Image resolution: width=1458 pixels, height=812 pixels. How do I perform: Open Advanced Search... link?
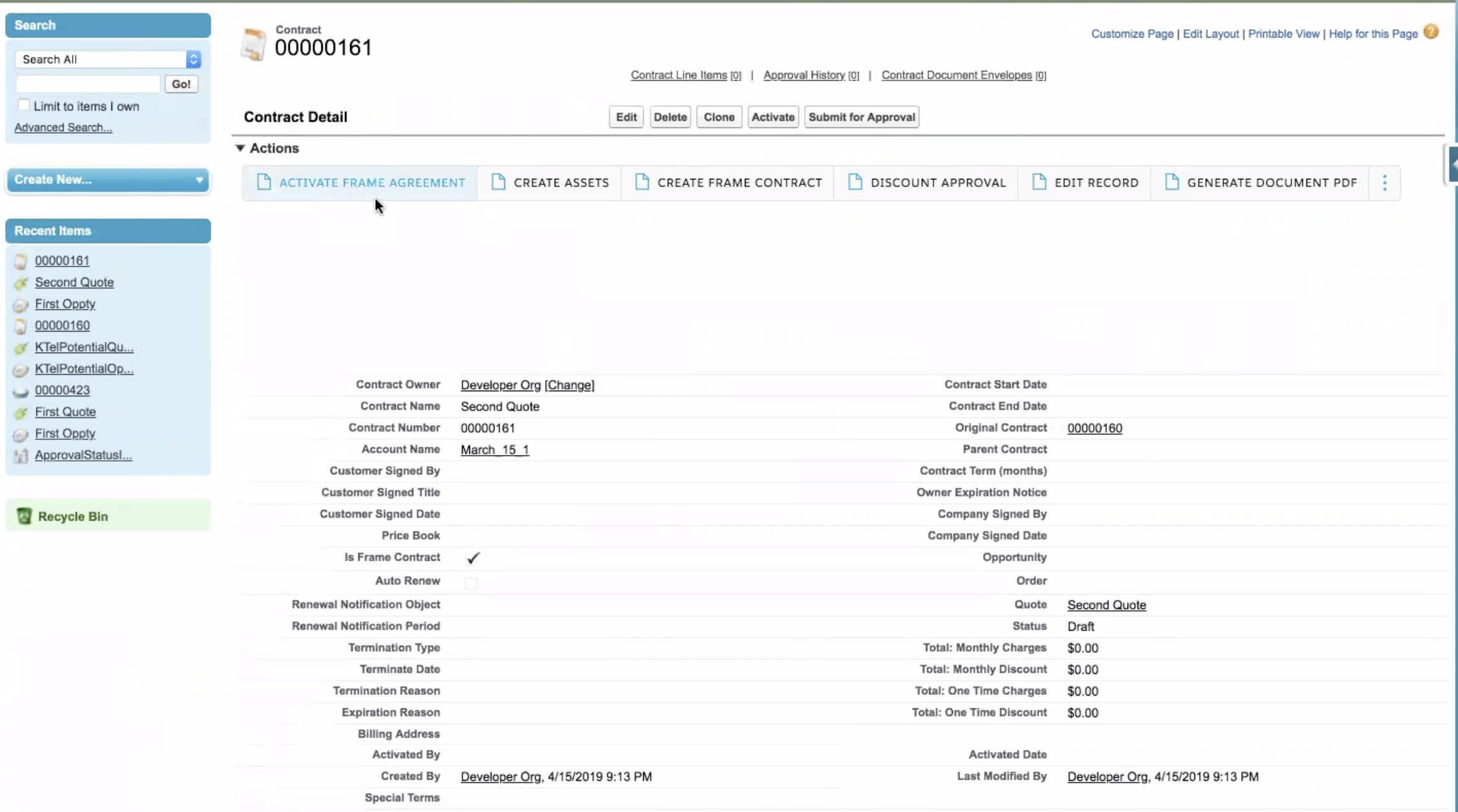63,127
